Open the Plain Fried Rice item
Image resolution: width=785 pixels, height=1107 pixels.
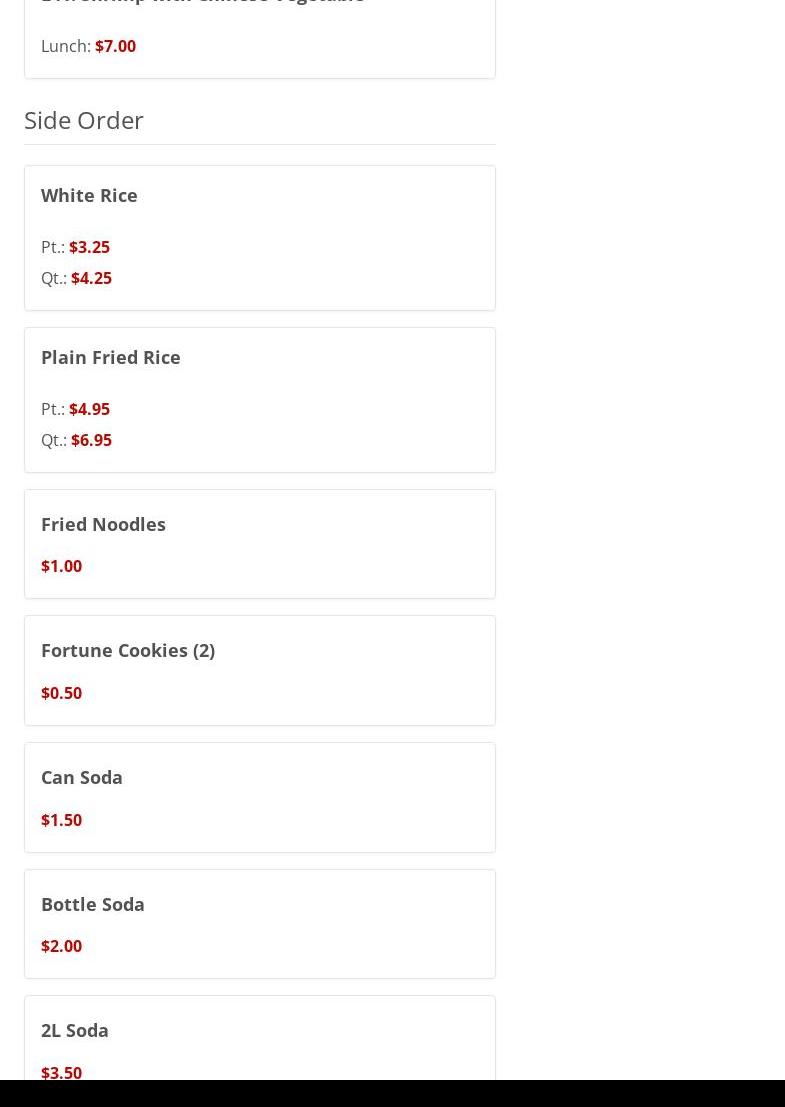pos(110,357)
